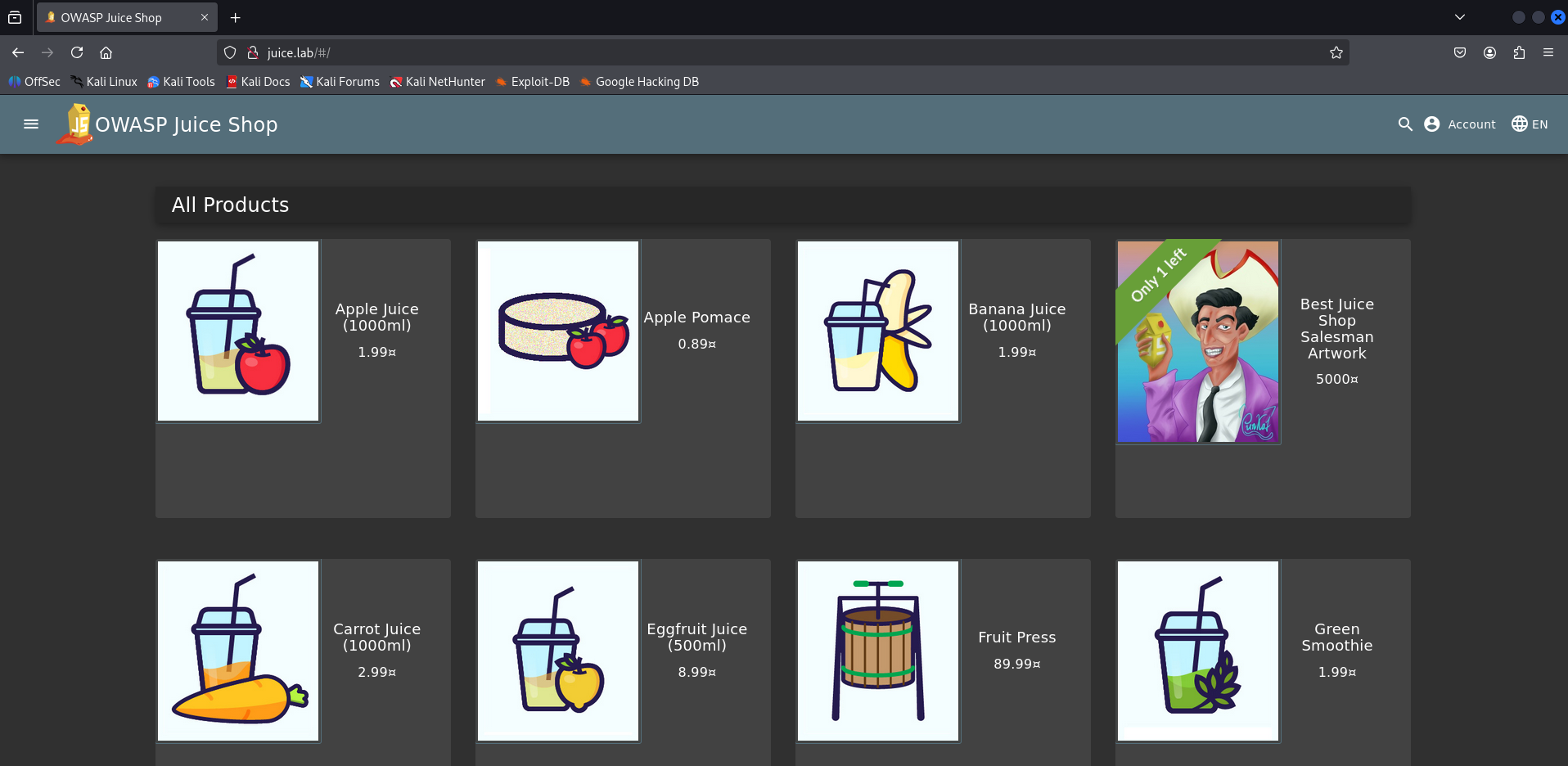1568x766 pixels.
Task: Open the Firefox account icon
Action: (x=1489, y=52)
